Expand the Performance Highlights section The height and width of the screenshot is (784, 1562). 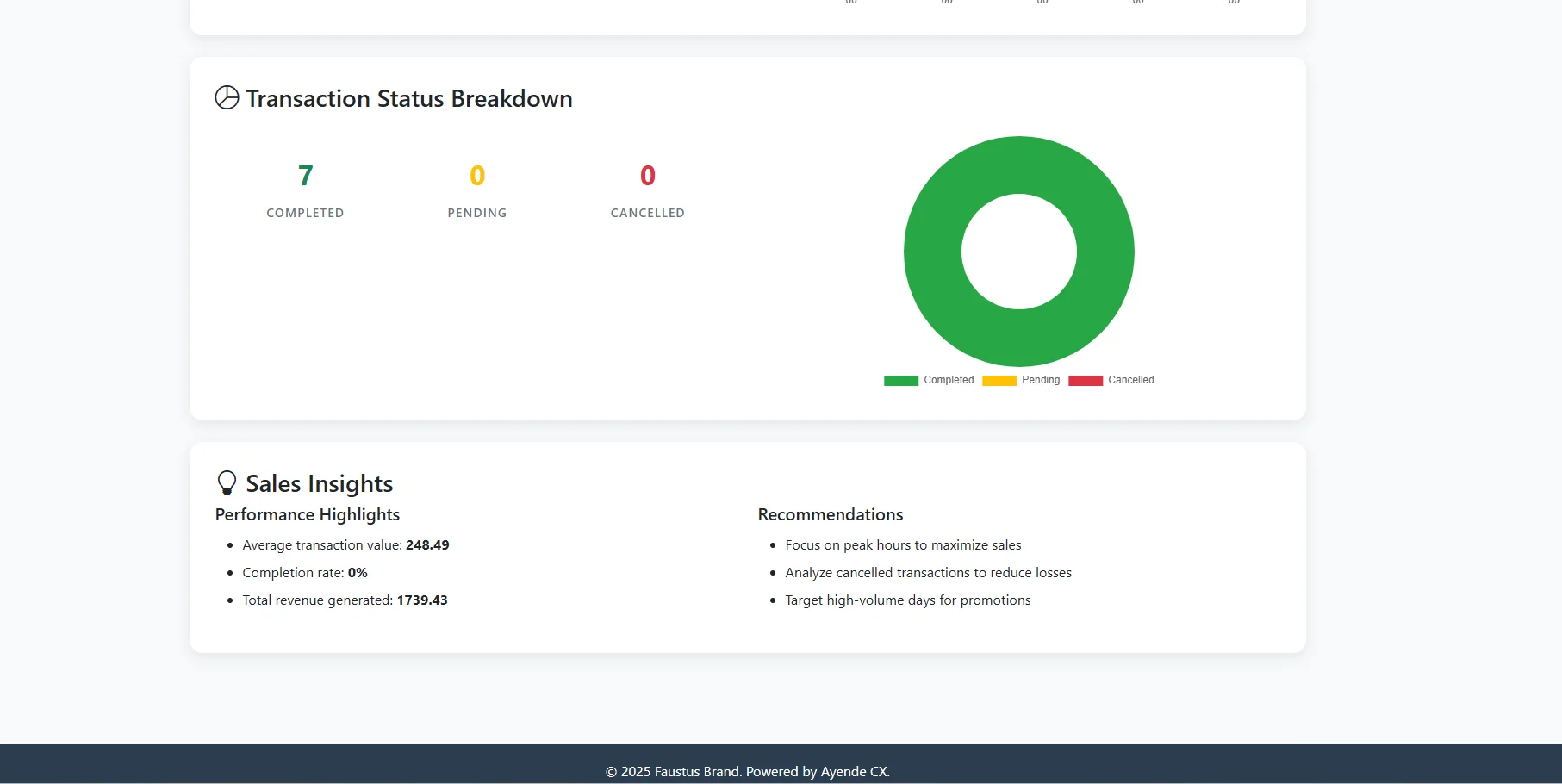(x=307, y=514)
